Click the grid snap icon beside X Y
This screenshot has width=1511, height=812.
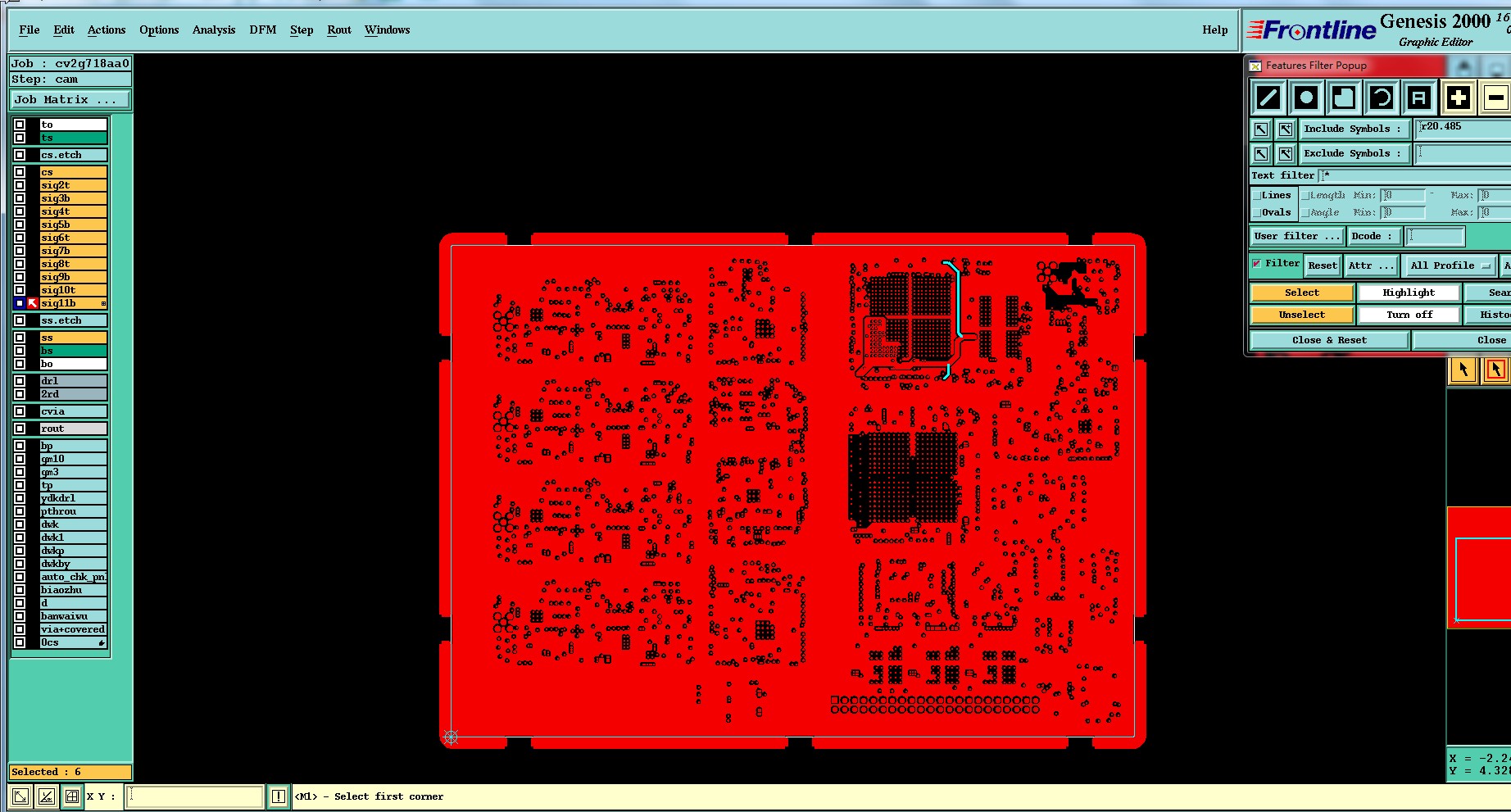72,796
